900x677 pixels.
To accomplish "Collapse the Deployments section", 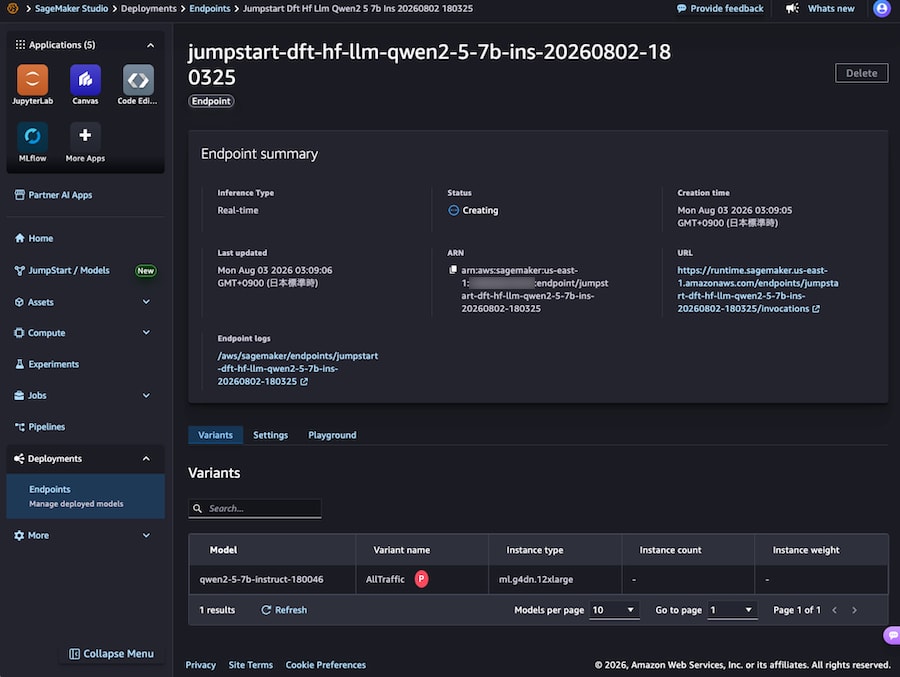I will 146,458.
